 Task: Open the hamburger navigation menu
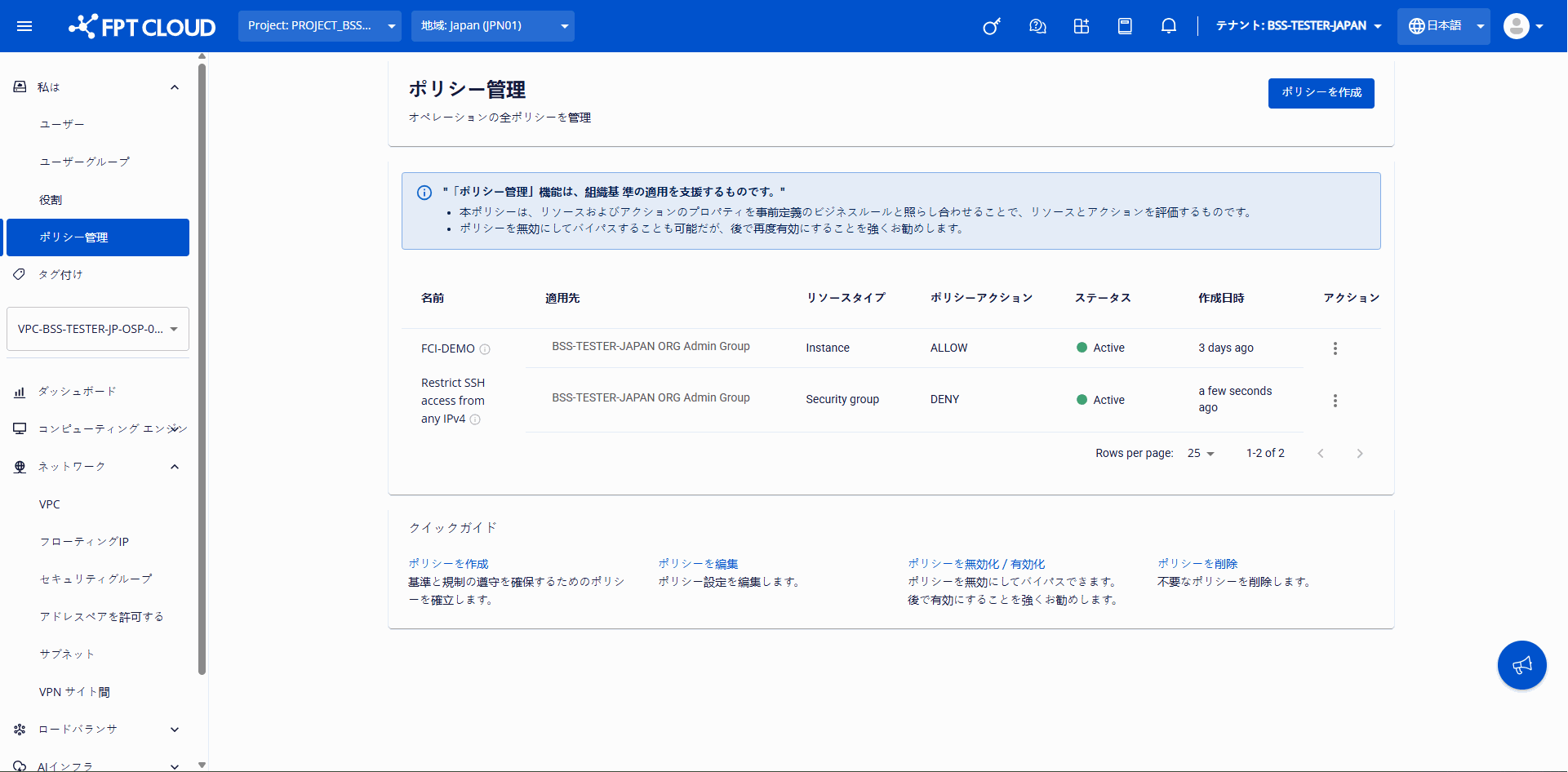click(24, 26)
